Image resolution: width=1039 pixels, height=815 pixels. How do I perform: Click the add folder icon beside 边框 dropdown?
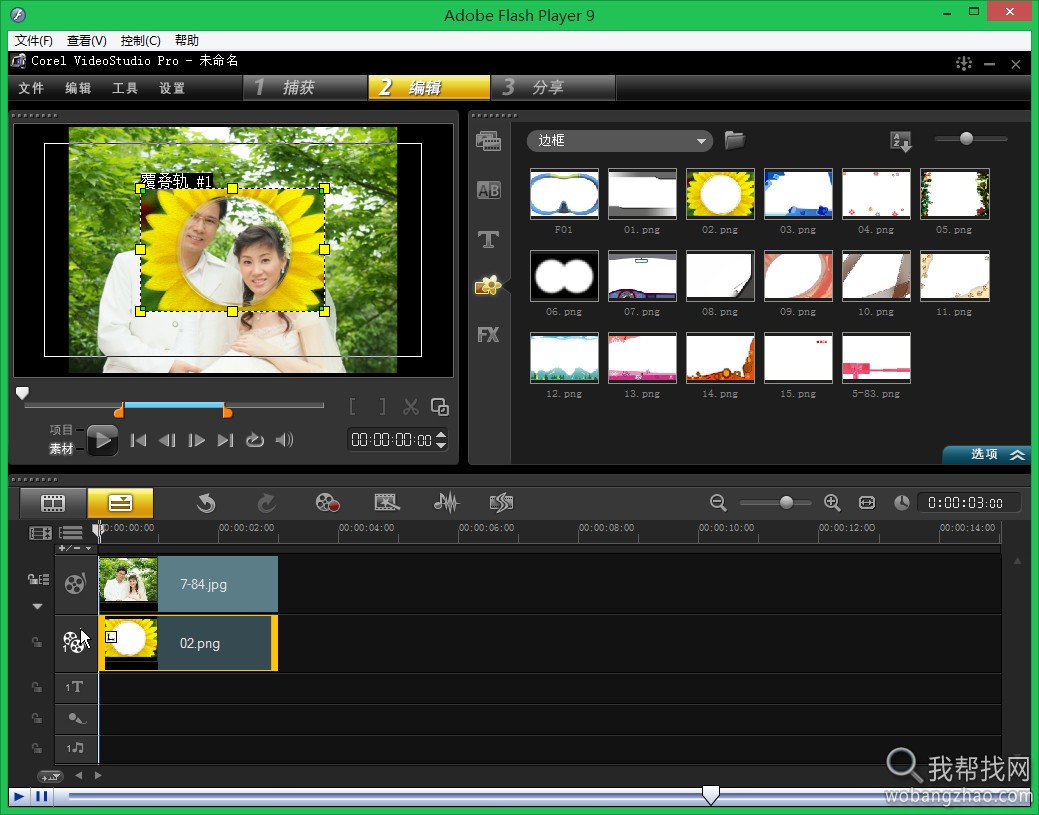[x=734, y=140]
